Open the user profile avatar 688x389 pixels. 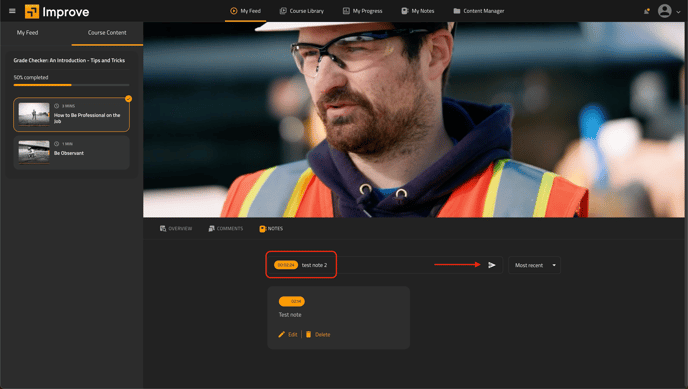[x=665, y=11]
